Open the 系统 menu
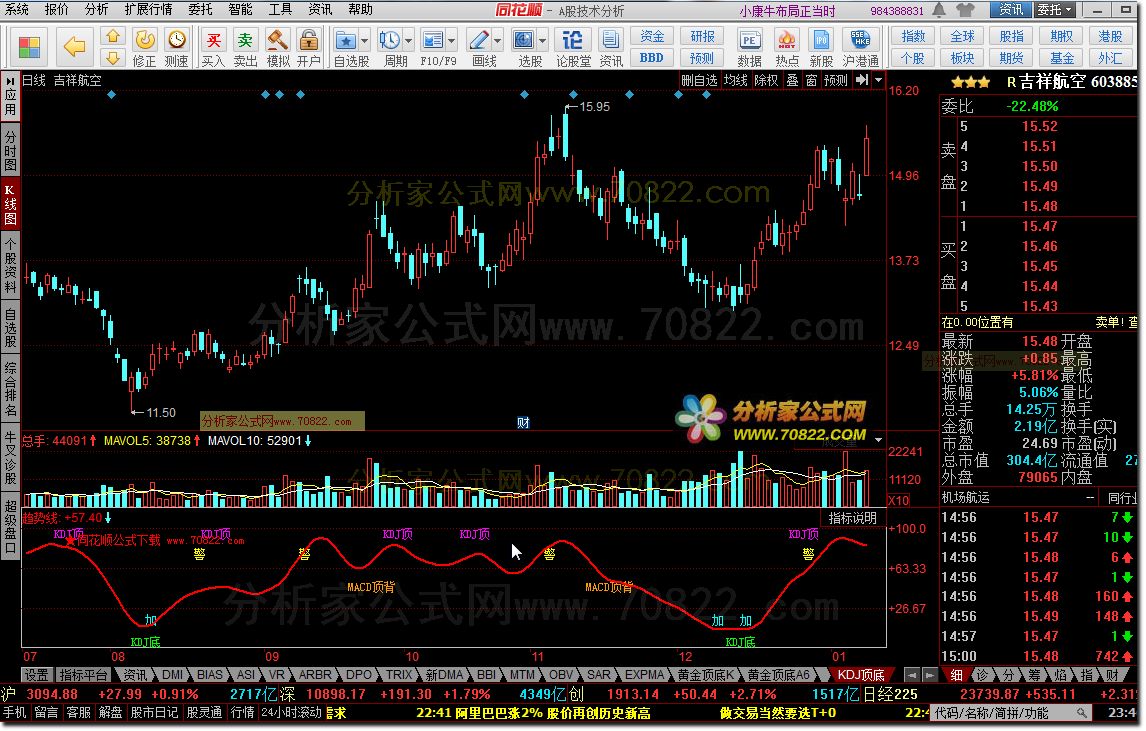This screenshot has height=731, width=1146. (x=17, y=9)
